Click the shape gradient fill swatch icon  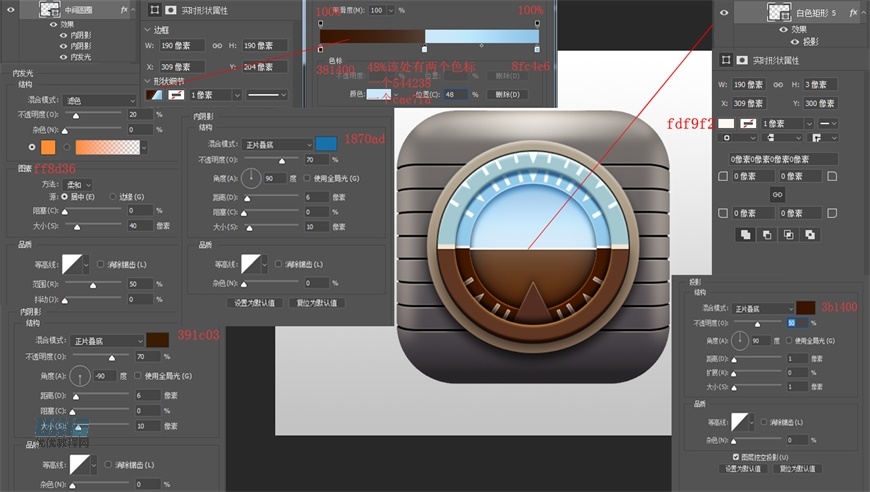coord(154,95)
